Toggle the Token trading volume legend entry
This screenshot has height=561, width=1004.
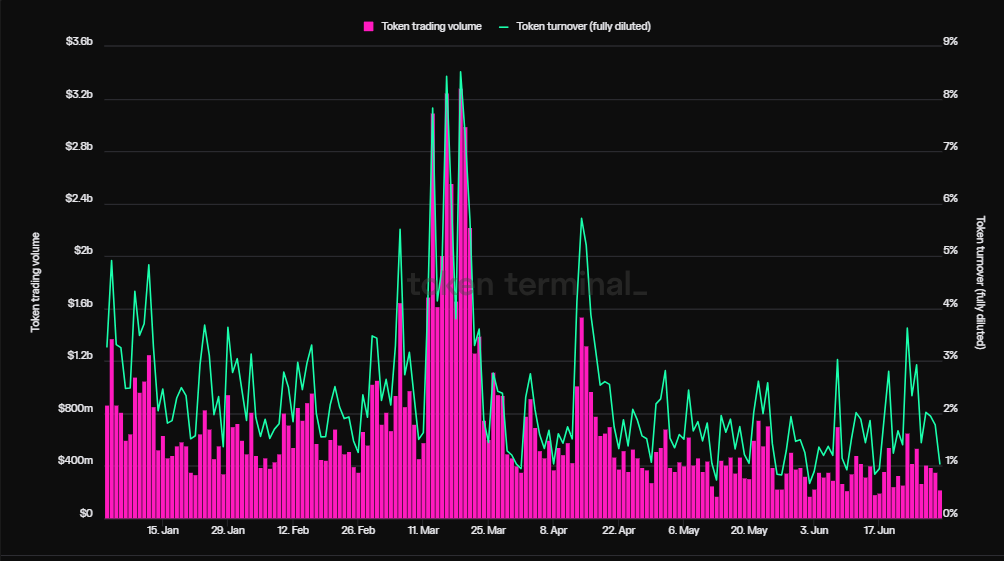[423, 26]
